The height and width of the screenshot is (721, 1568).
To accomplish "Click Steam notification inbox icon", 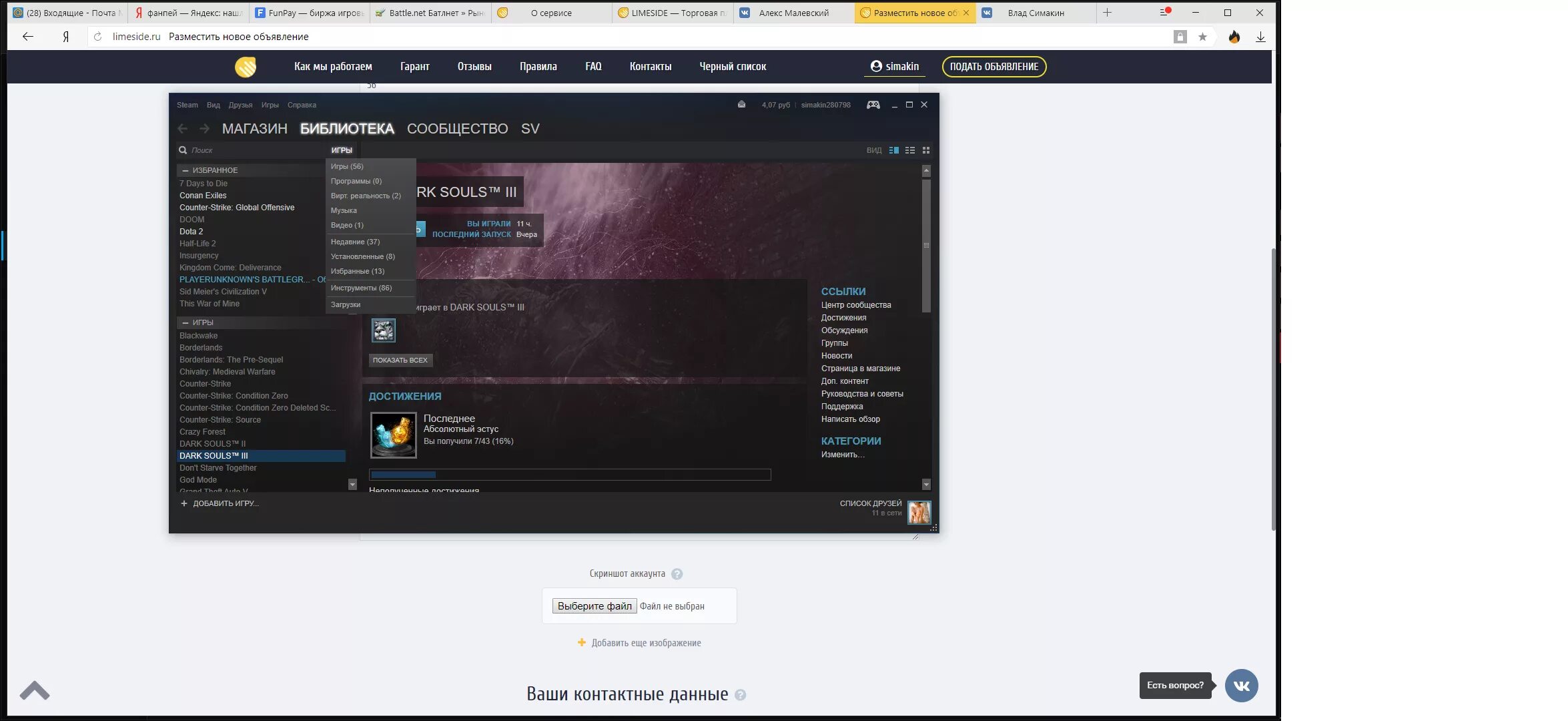I will tap(741, 105).
